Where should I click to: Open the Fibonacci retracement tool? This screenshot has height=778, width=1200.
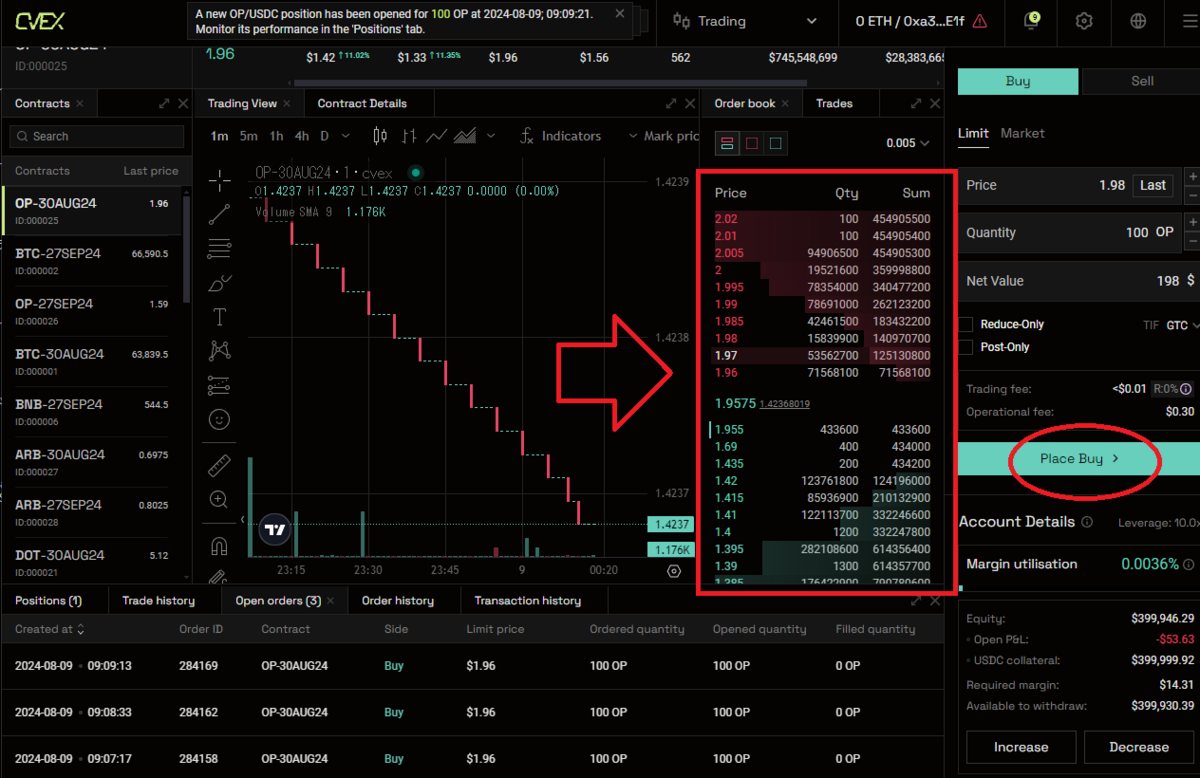point(219,248)
